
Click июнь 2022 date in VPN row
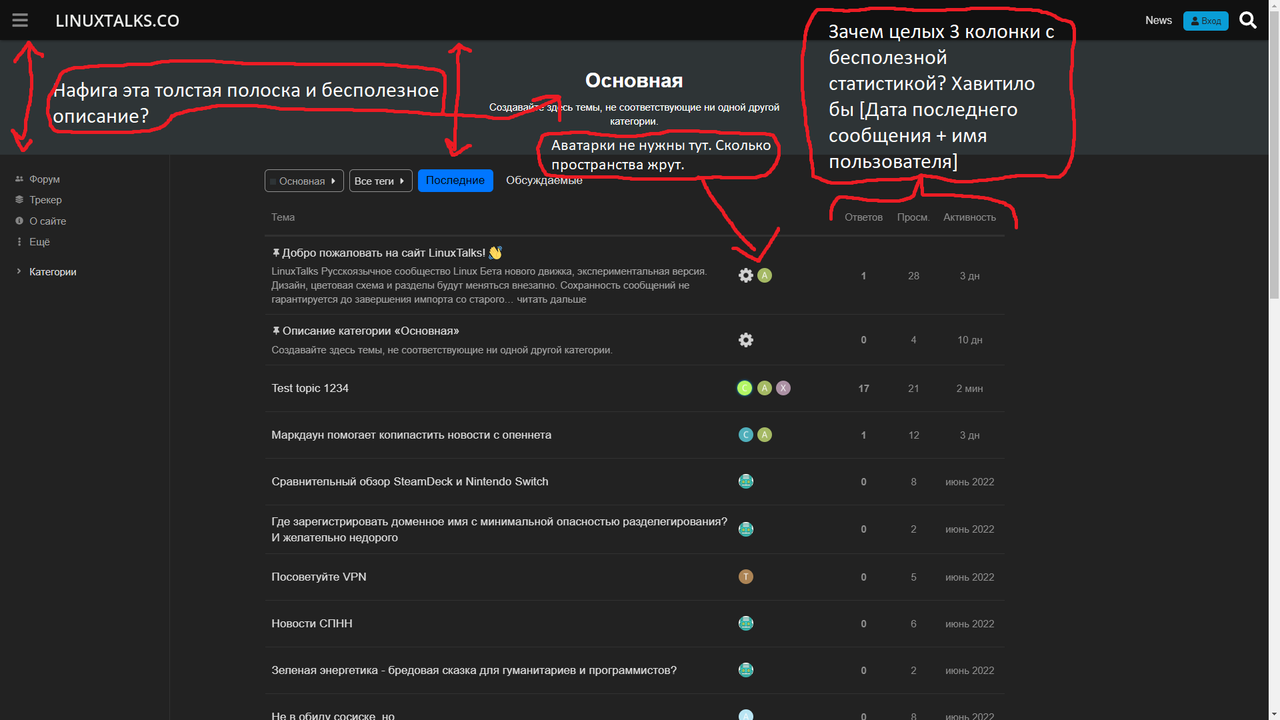[969, 577]
